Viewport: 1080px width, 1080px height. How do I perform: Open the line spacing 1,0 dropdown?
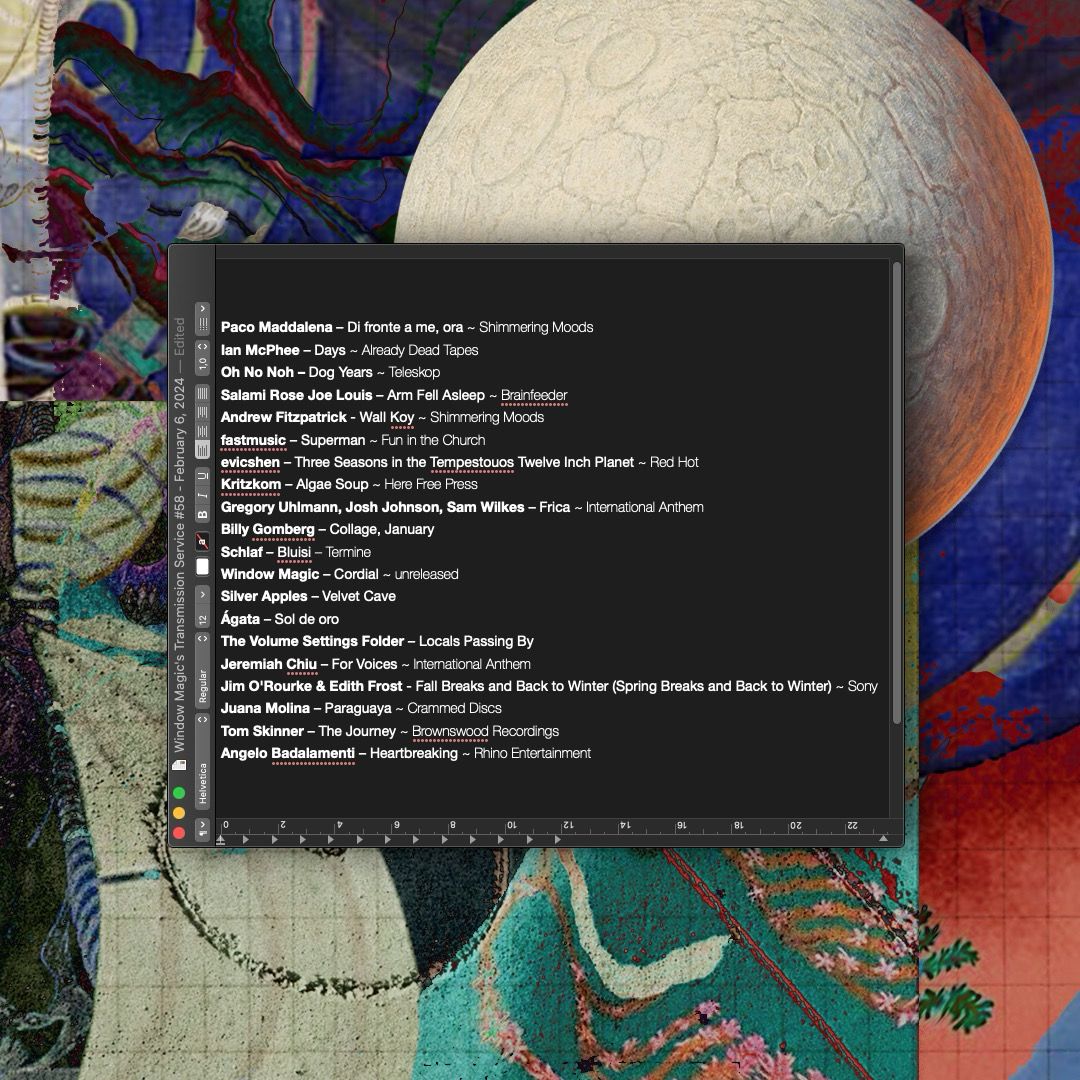coord(202,357)
